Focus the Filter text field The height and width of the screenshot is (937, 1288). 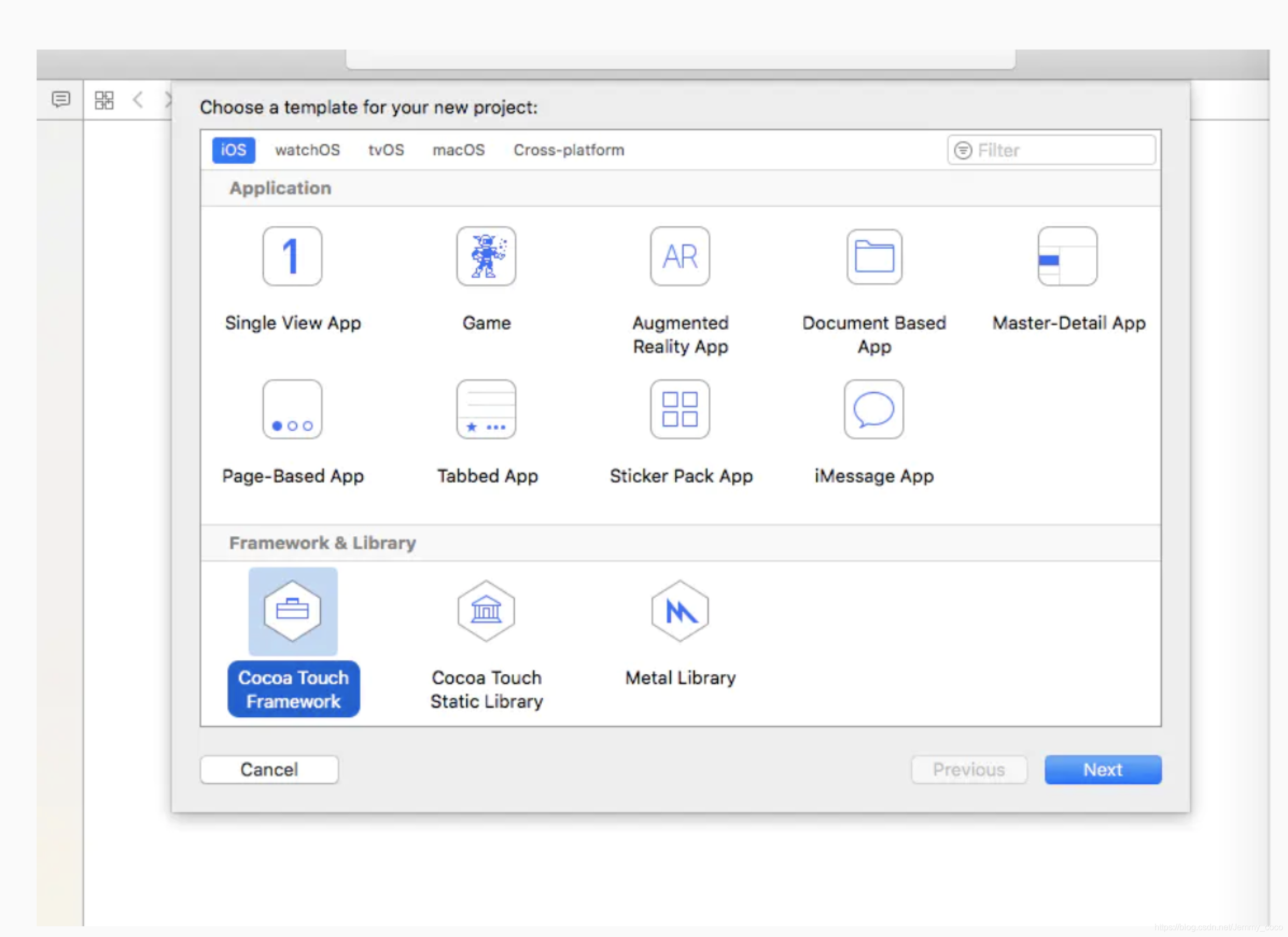(1051, 150)
